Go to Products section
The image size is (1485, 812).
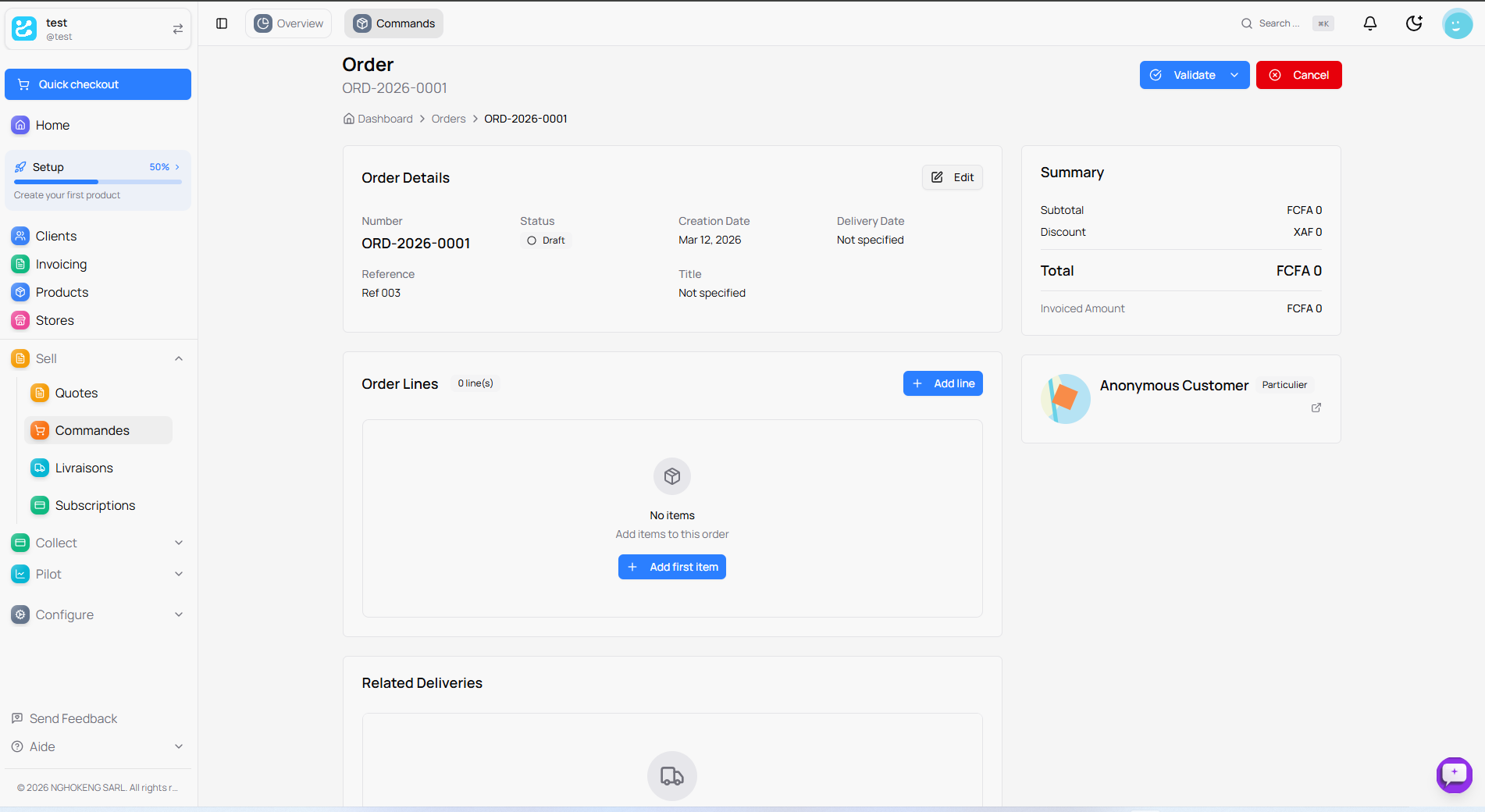(62, 292)
